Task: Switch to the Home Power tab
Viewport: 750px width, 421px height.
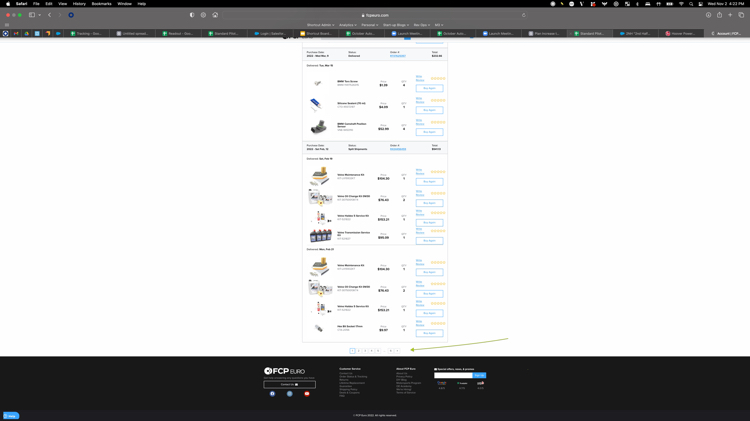Action: pyautogui.click(x=683, y=33)
